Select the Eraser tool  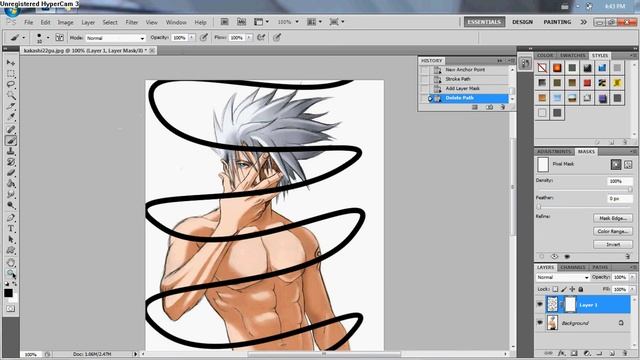tap(11, 173)
